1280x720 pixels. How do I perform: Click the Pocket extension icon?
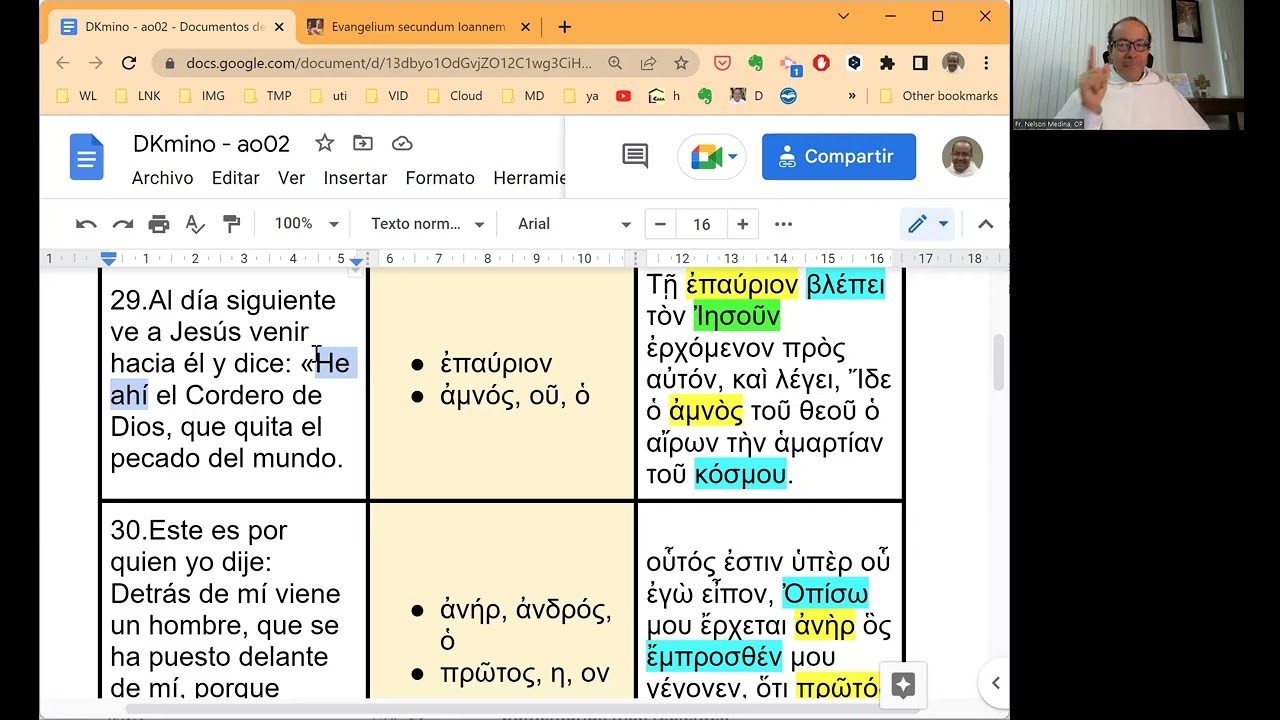pyautogui.click(x=722, y=63)
